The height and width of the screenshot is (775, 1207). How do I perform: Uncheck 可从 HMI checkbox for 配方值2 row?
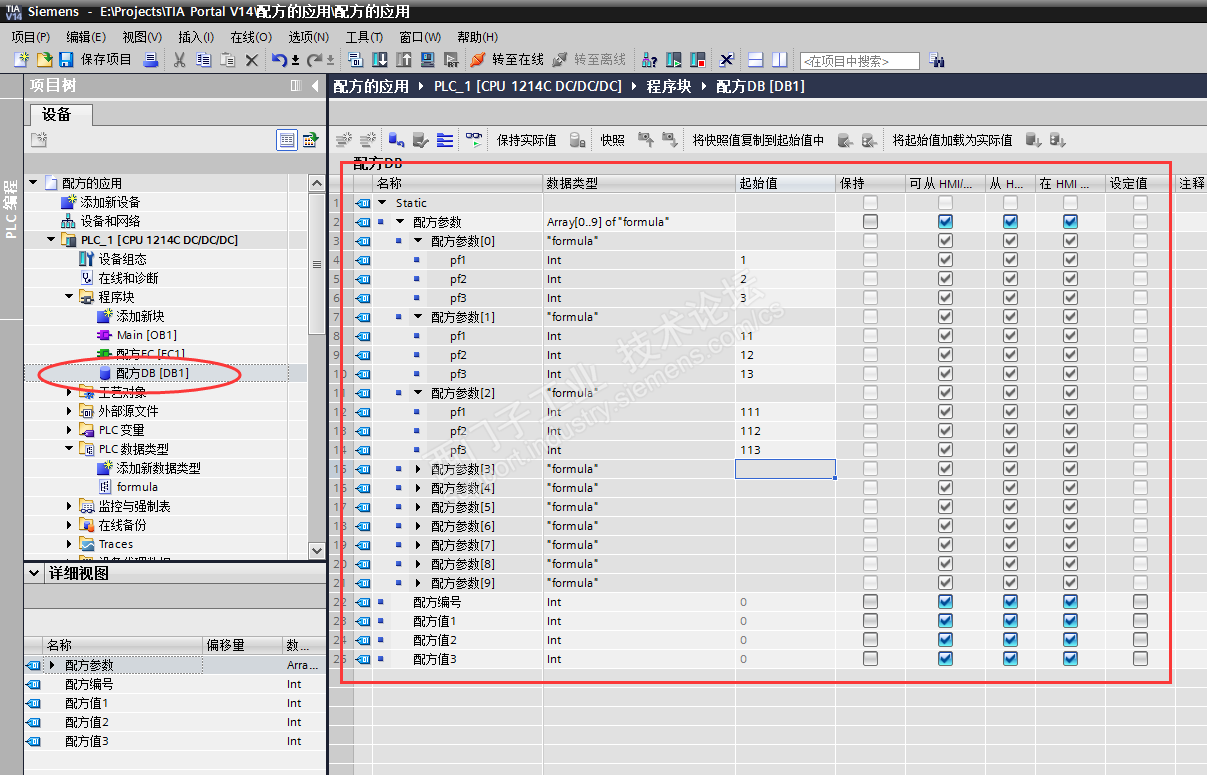[x=945, y=640]
